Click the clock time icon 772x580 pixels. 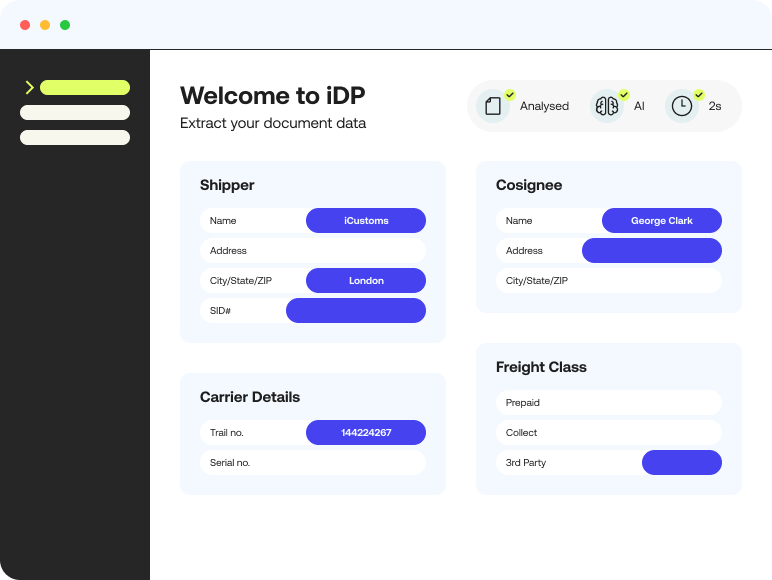[x=682, y=106]
